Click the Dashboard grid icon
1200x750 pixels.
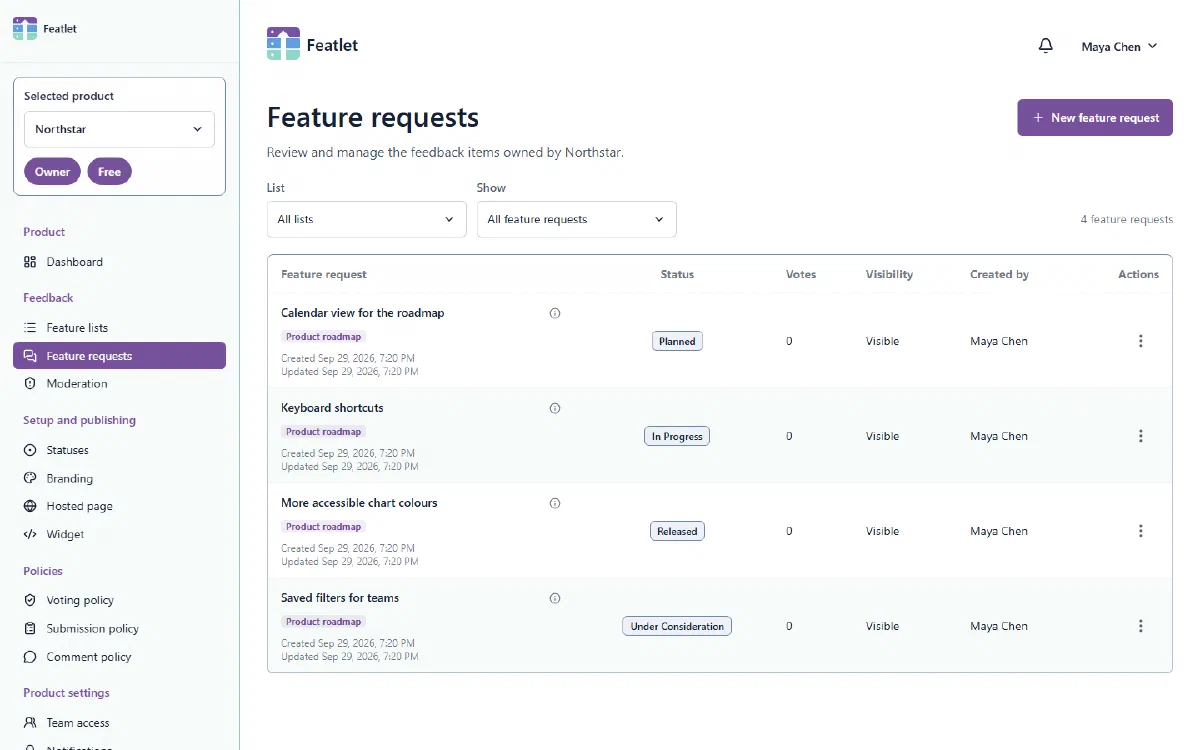tap(30, 262)
